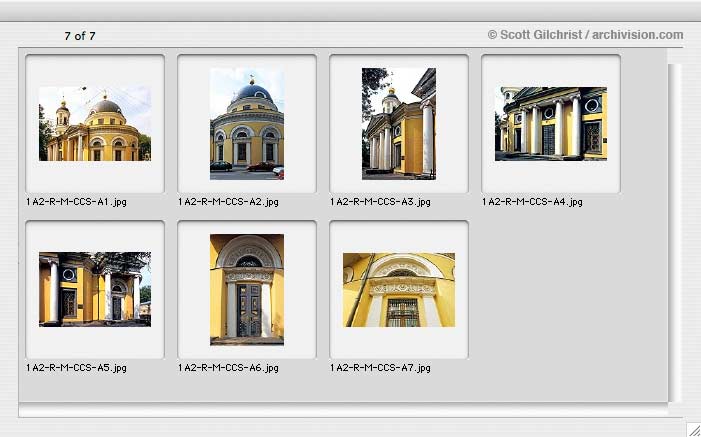701x437 pixels.
Task: Click filename 1A2-R-M-CCS-A3.jpg
Action: pyautogui.click(x=380, y=202)
